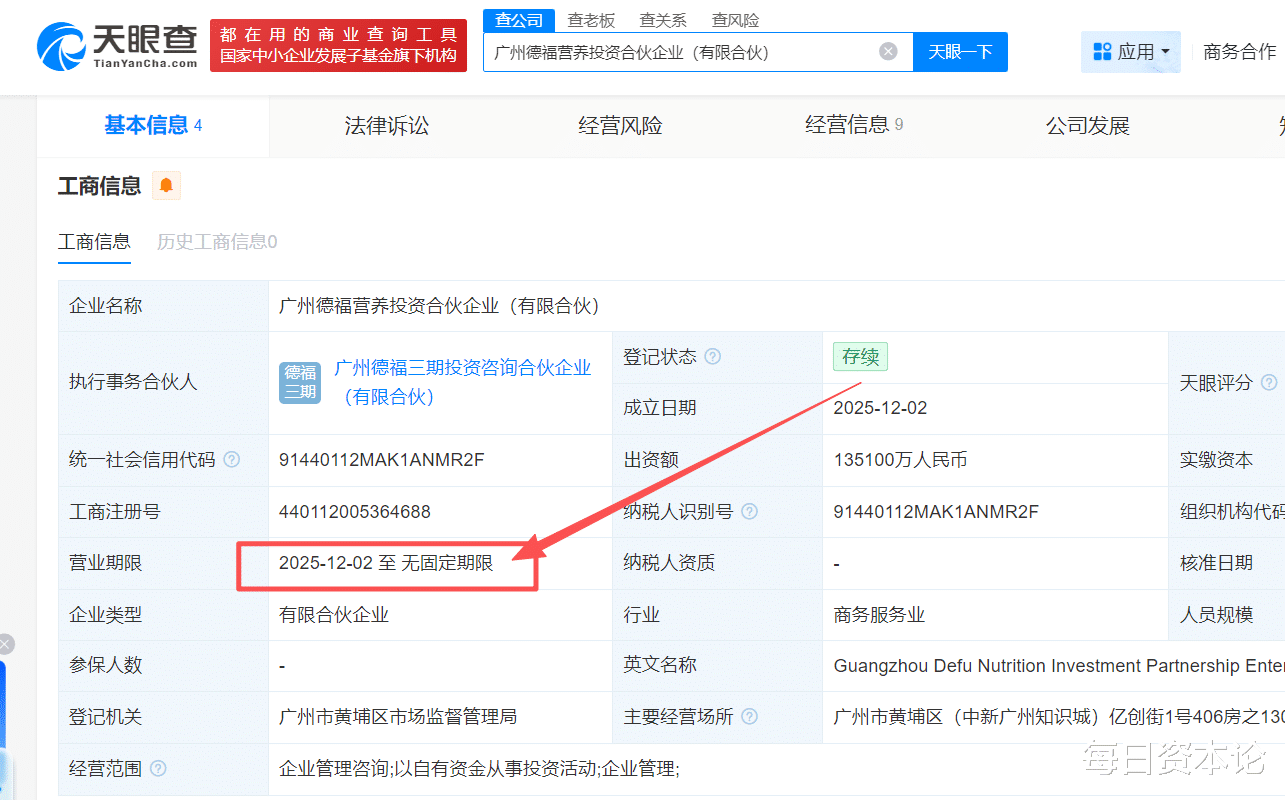Image resolution: width=1285 pixels, height=800 pixels.
Task: Click help icon next to 天眼评分
Action: tap(1269, 383)
